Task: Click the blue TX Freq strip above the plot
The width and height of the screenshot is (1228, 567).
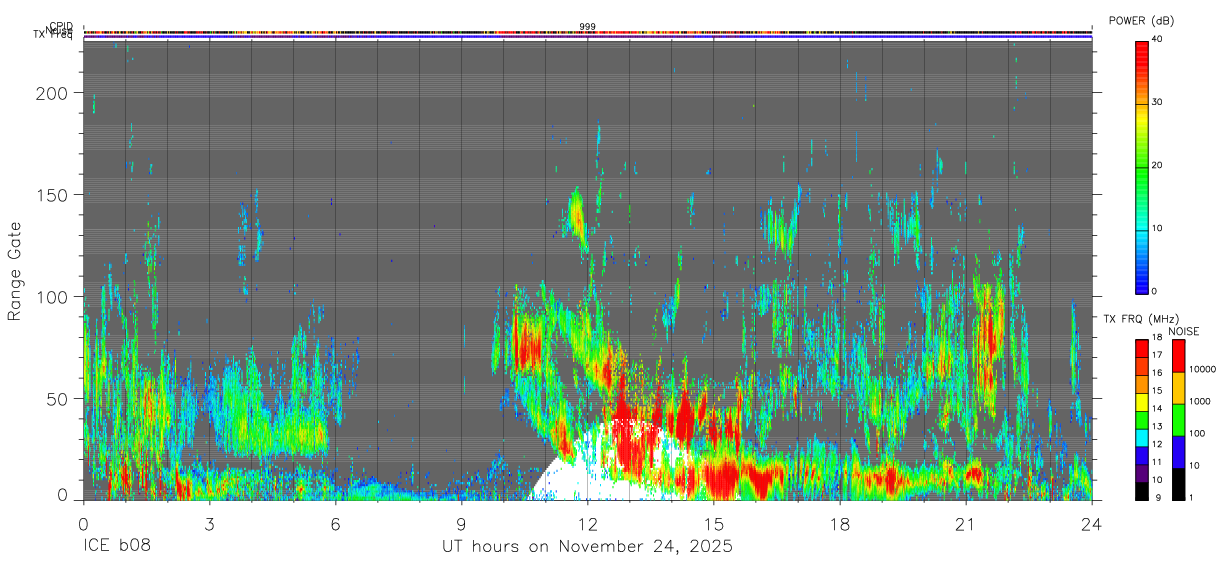Action: tap(587, 38)
